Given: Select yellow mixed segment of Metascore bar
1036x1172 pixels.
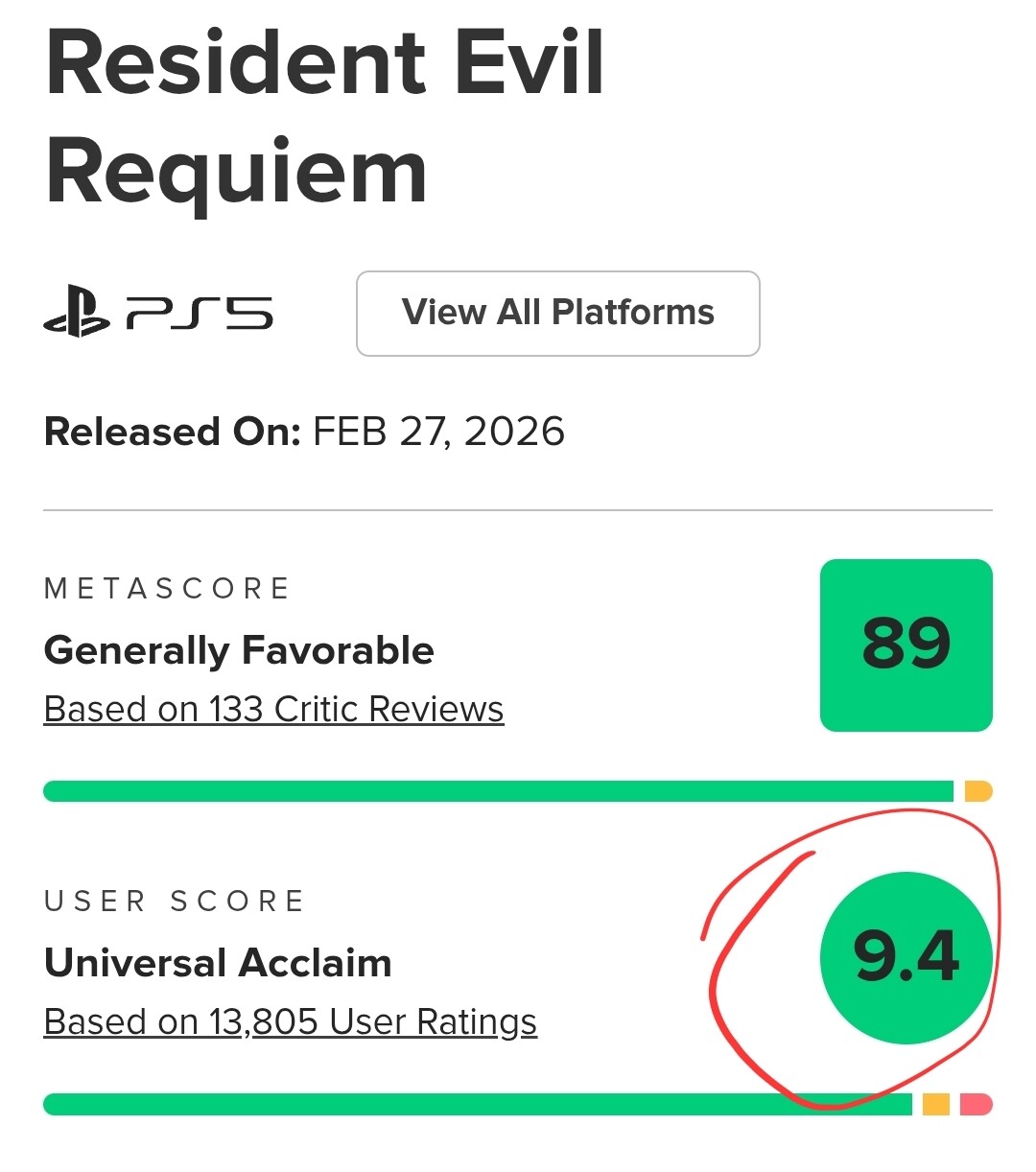Looking at the screenshot, I should pyautogui.click(x=977, y=791).
